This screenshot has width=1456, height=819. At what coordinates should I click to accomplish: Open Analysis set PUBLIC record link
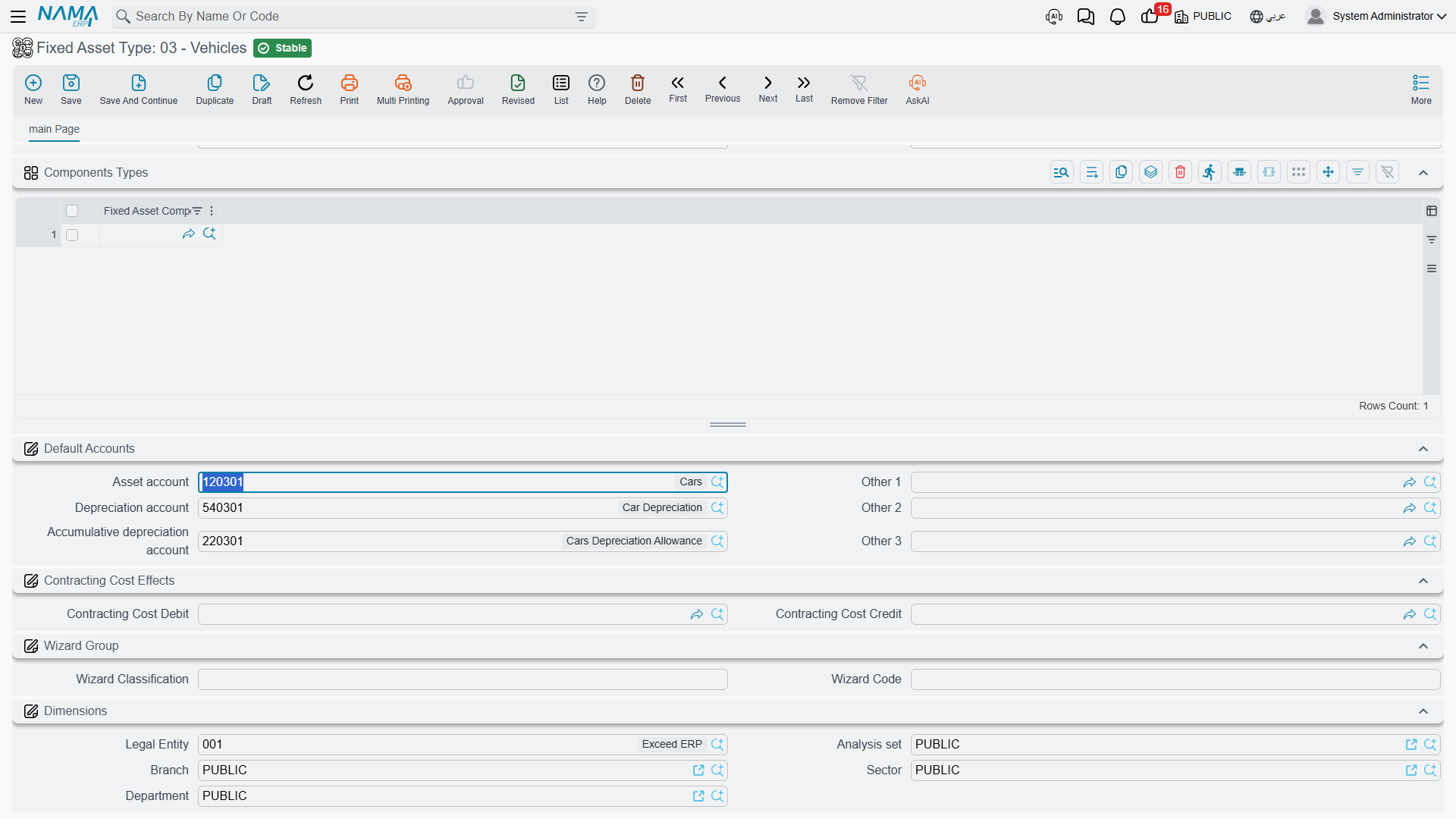[x=1411, y=745]
